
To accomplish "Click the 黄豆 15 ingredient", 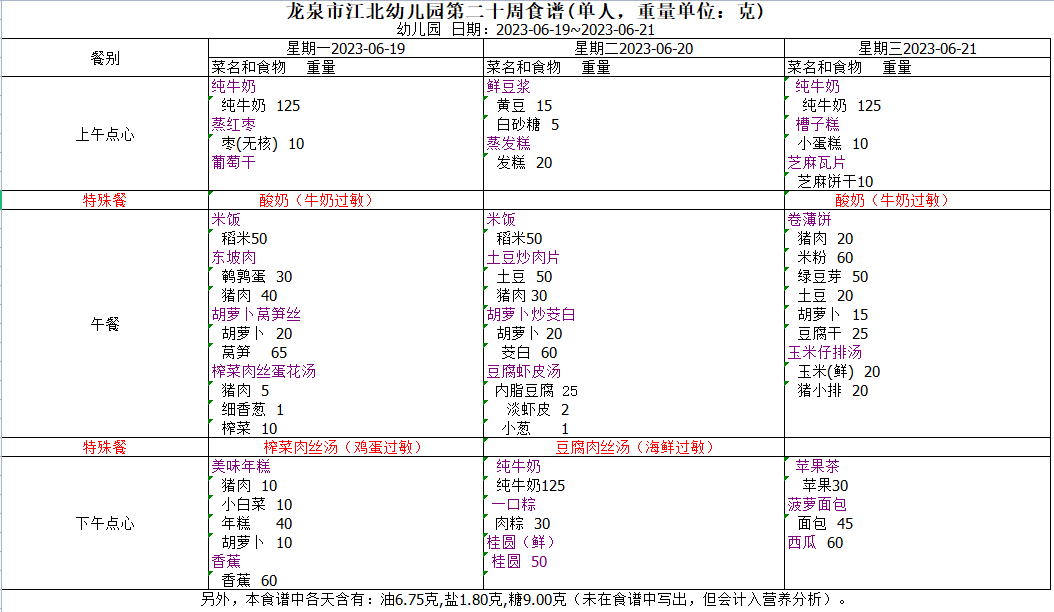I will coord(524,106).
